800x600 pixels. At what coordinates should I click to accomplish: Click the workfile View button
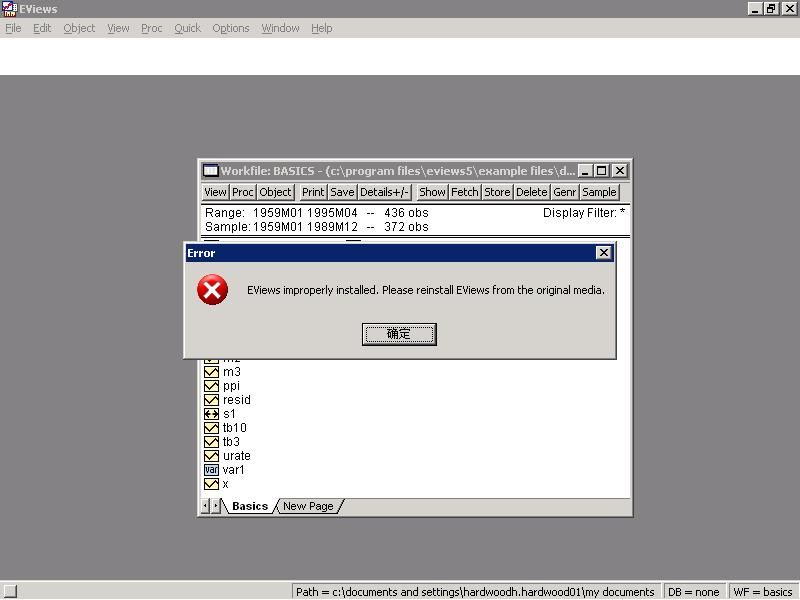215,192
